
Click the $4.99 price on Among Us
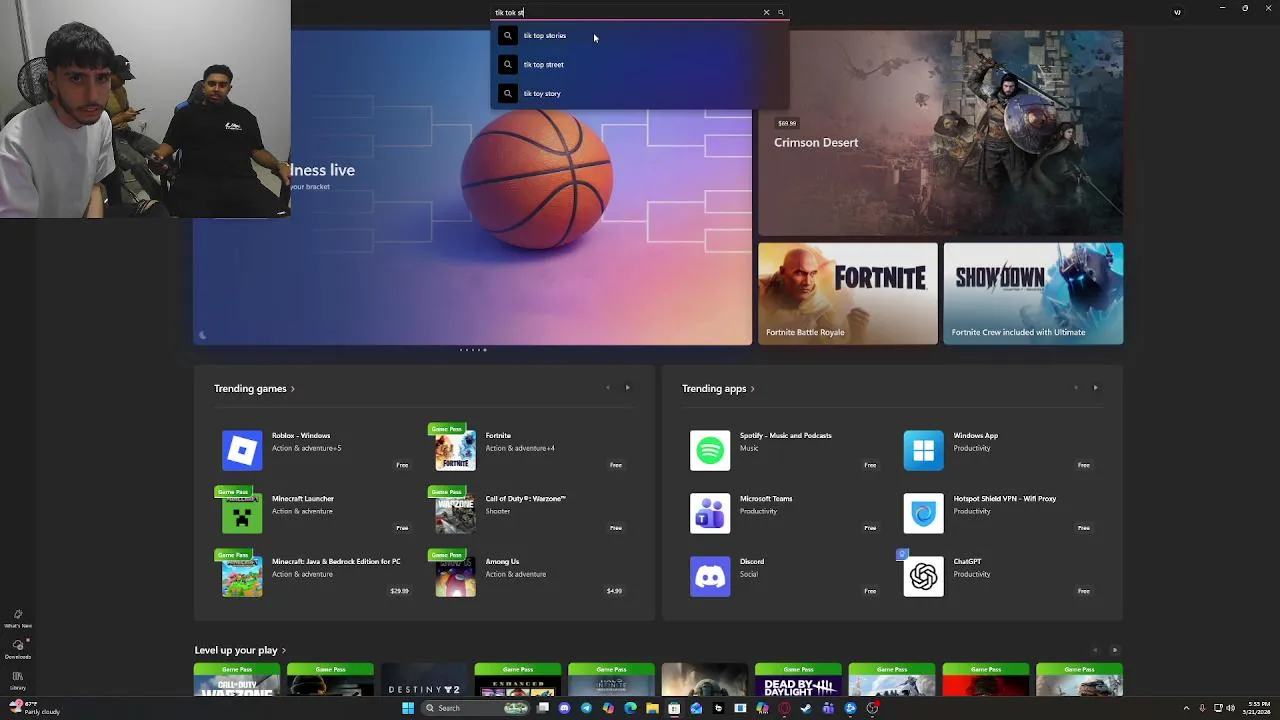click(614, 591)
